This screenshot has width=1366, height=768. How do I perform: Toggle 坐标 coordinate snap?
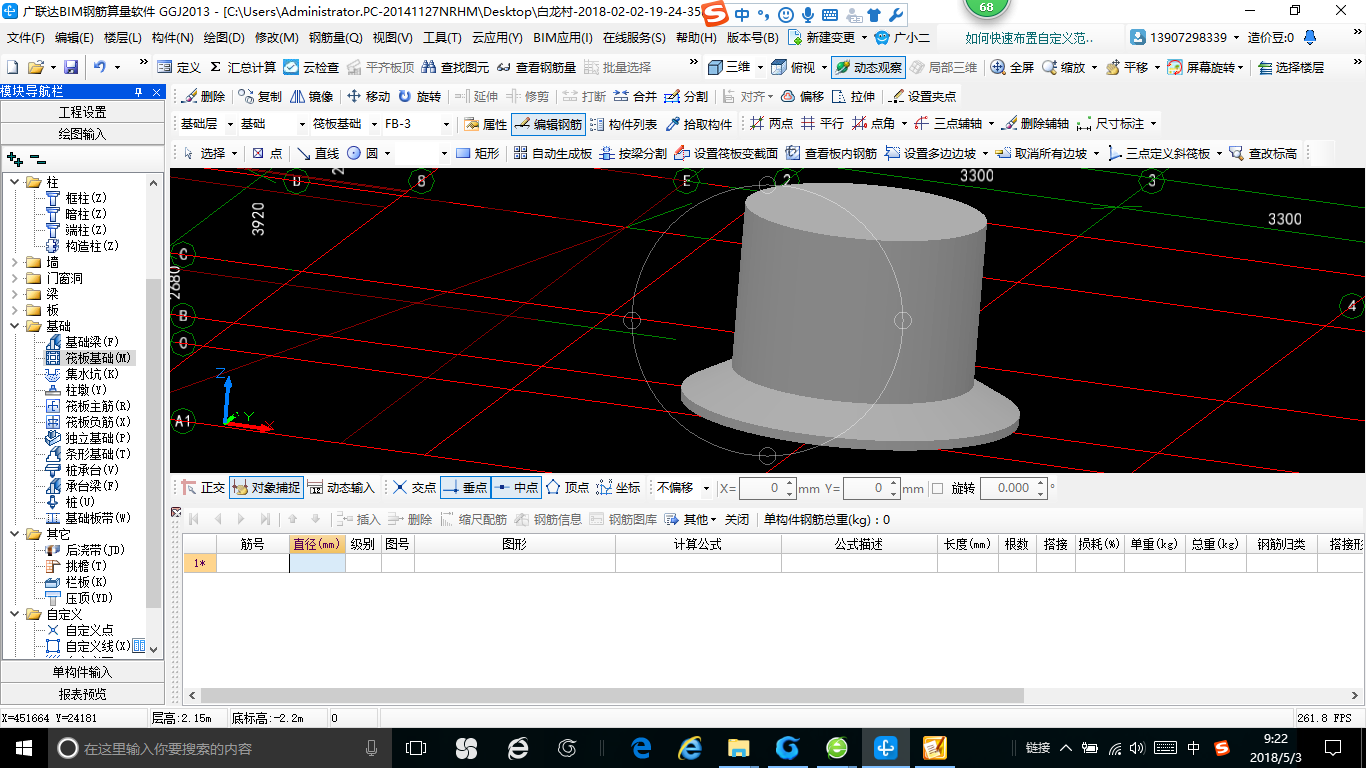coord(618,488)
